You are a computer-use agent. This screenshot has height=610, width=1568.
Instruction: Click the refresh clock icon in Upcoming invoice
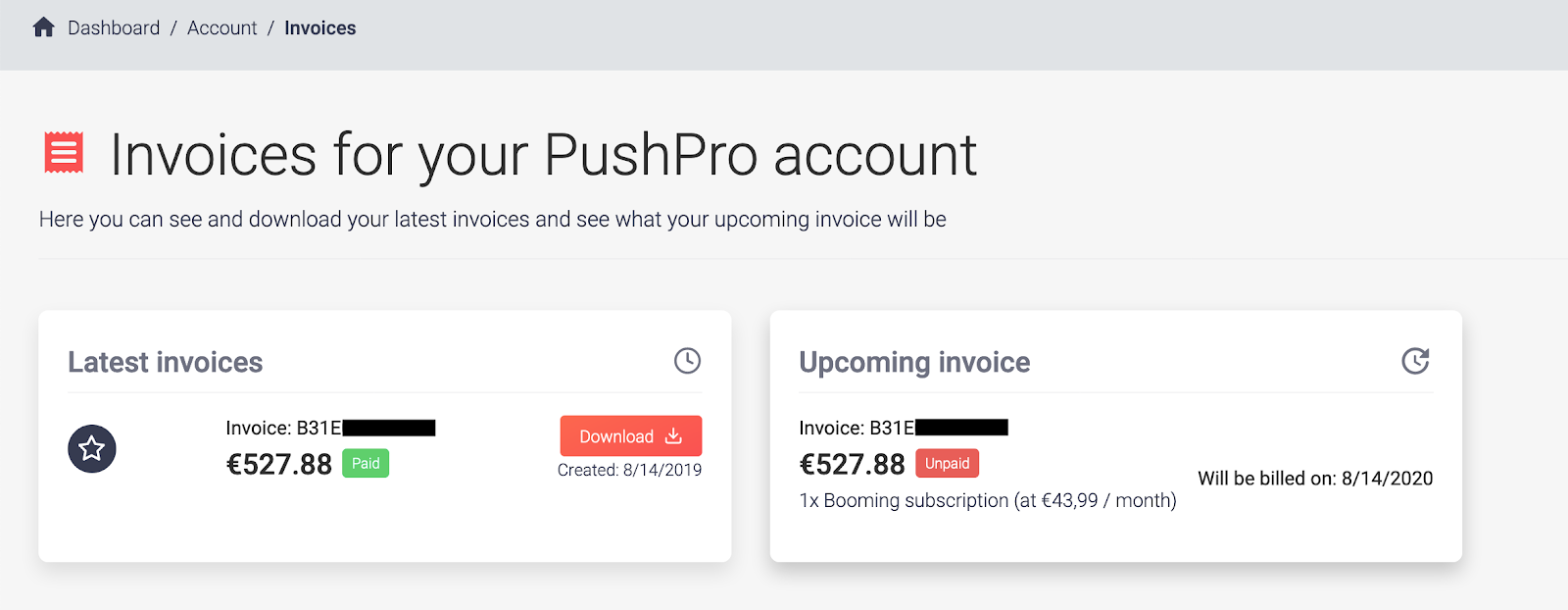point(1415,361)
